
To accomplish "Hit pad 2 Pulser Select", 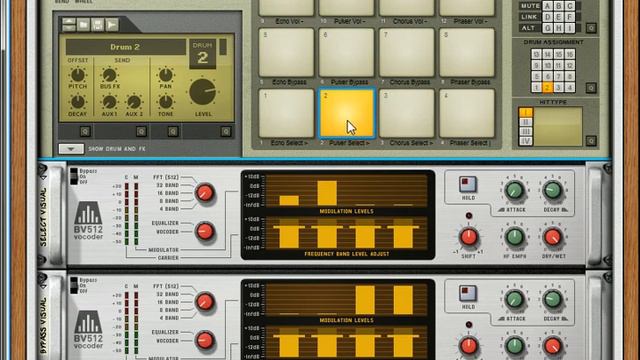I will (347, 114).
